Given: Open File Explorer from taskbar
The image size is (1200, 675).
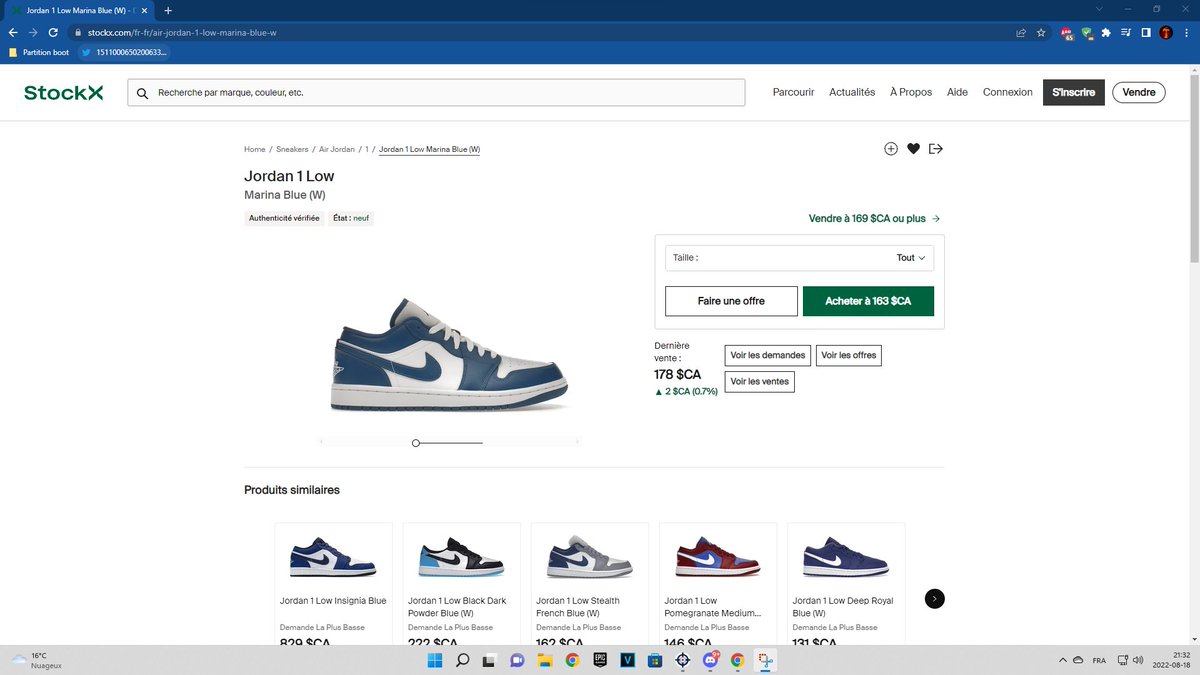Looking at the screenshot, I should click(x=545, y=660).
